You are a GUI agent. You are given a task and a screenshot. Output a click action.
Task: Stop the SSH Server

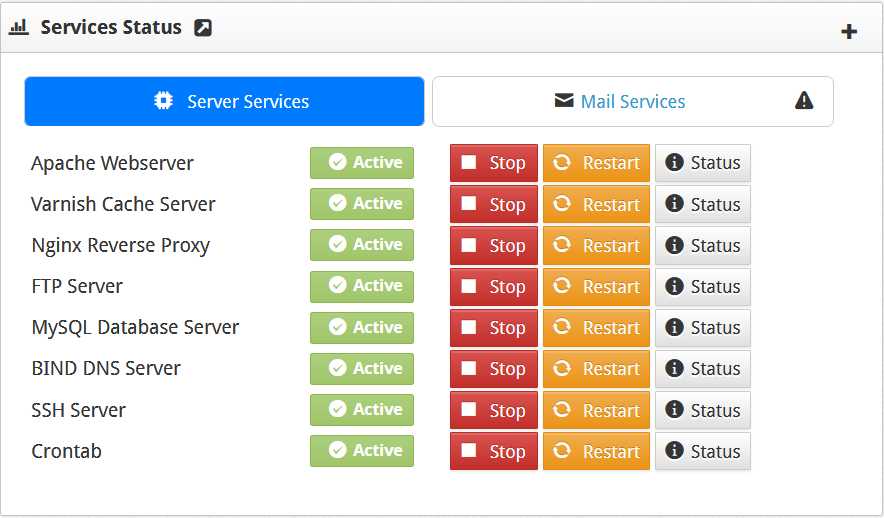[494, 410]
